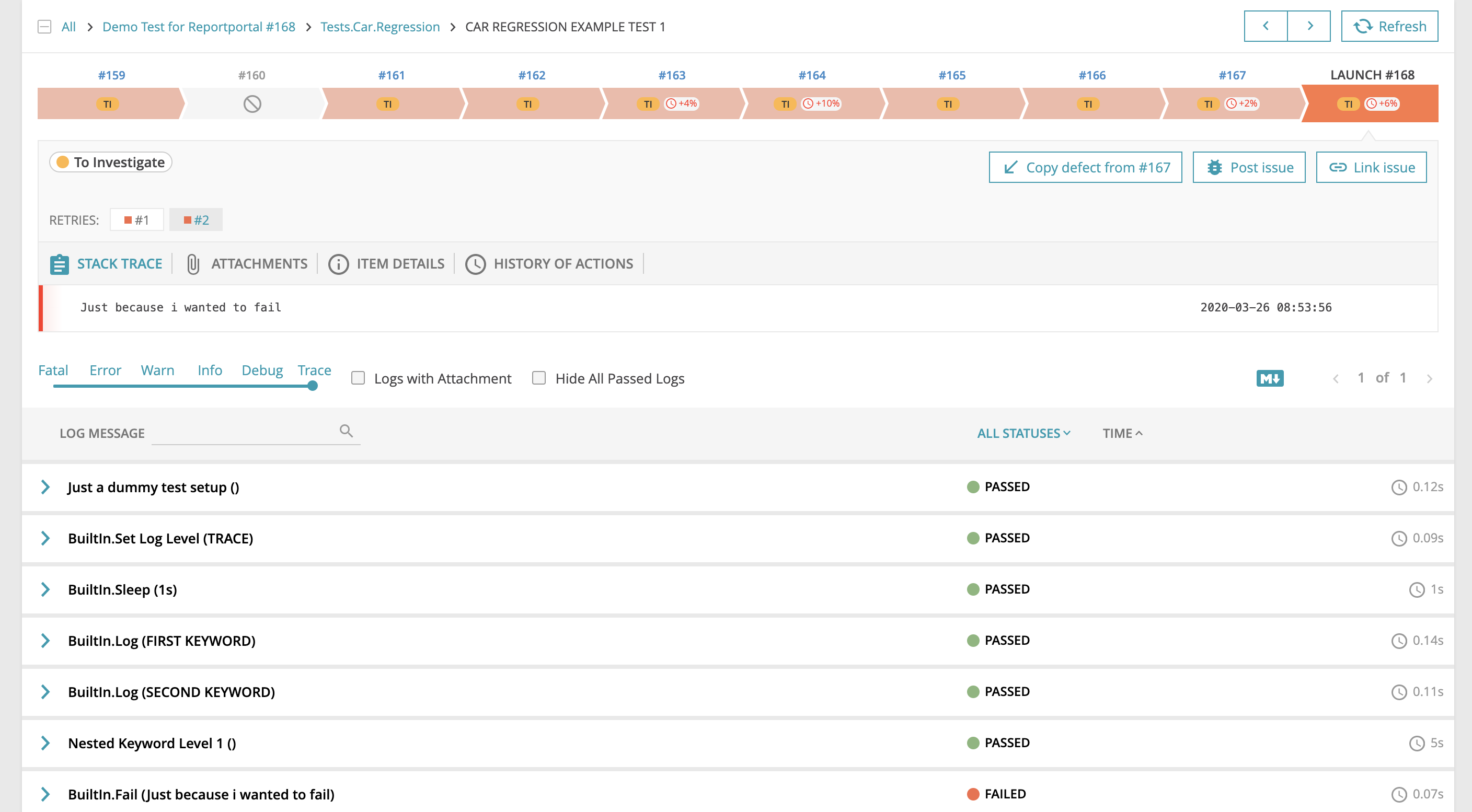Open the Post Issue bug icon
Screen dimensions: 1472x812
coord(1216,167)
